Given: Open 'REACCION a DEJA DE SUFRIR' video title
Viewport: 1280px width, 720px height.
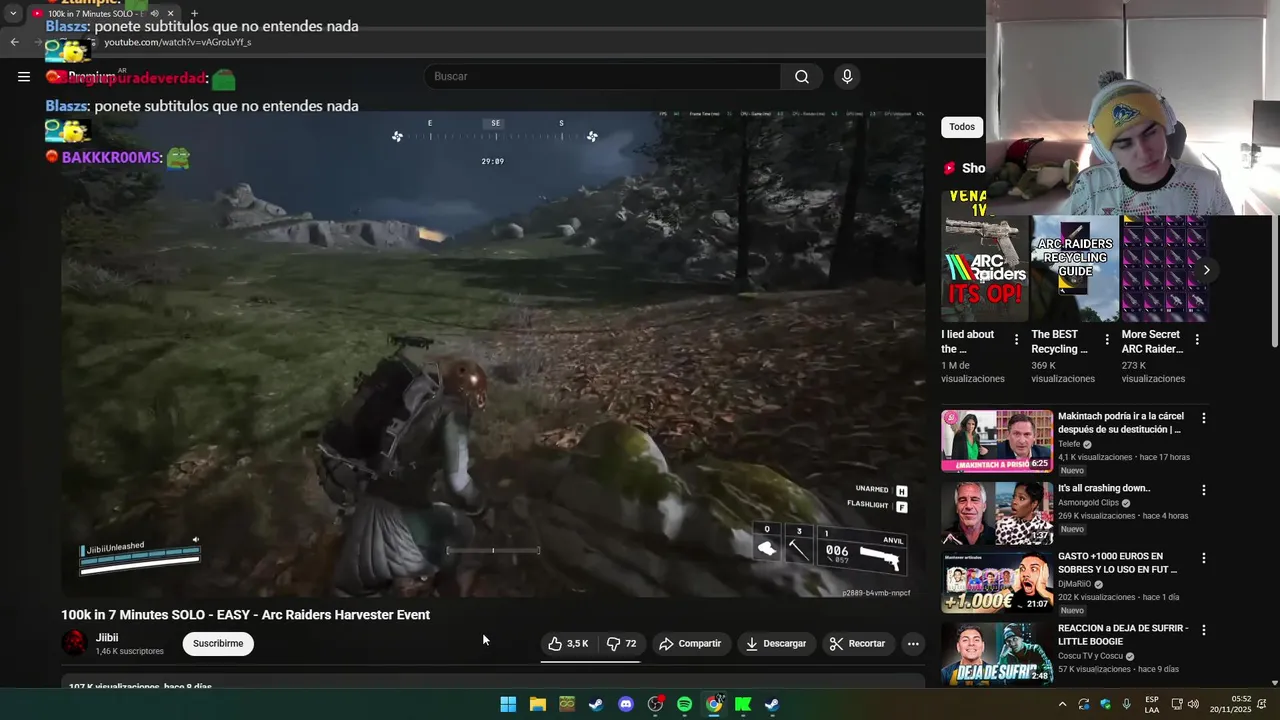Looking at the screenshot, I should coord(1123,635).
